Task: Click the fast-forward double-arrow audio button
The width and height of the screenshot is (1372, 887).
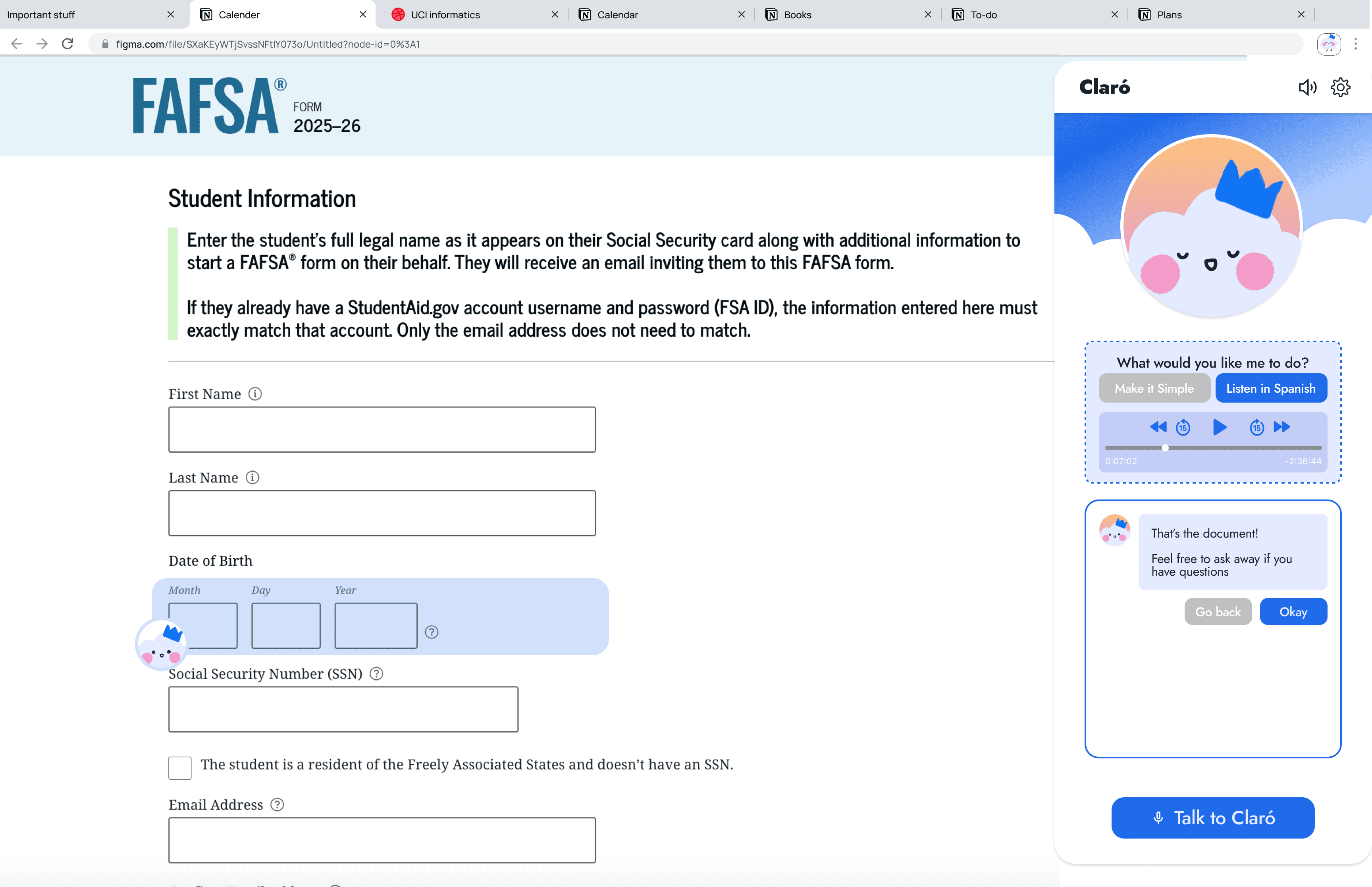Action: tap(1281, 427)
